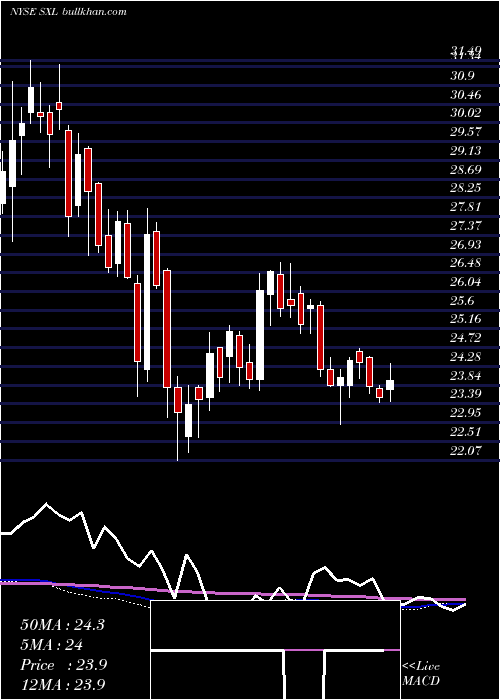This screenshot has height=700, width=500.
Task: Click the 27.37 price axis label
Action: [x=466, y=226]
